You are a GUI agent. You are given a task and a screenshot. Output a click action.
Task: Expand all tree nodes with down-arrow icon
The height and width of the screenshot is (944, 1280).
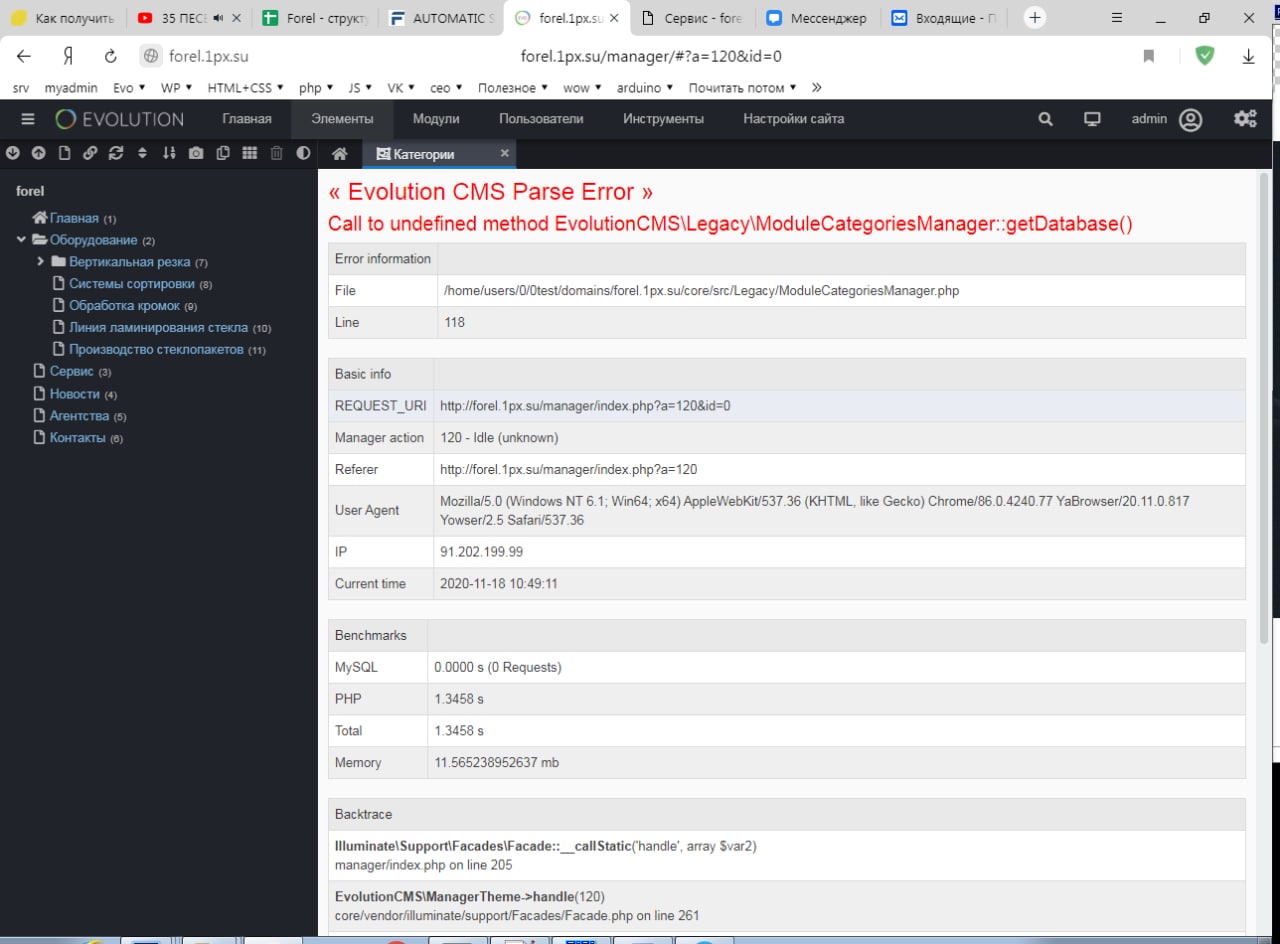(13, 153)
